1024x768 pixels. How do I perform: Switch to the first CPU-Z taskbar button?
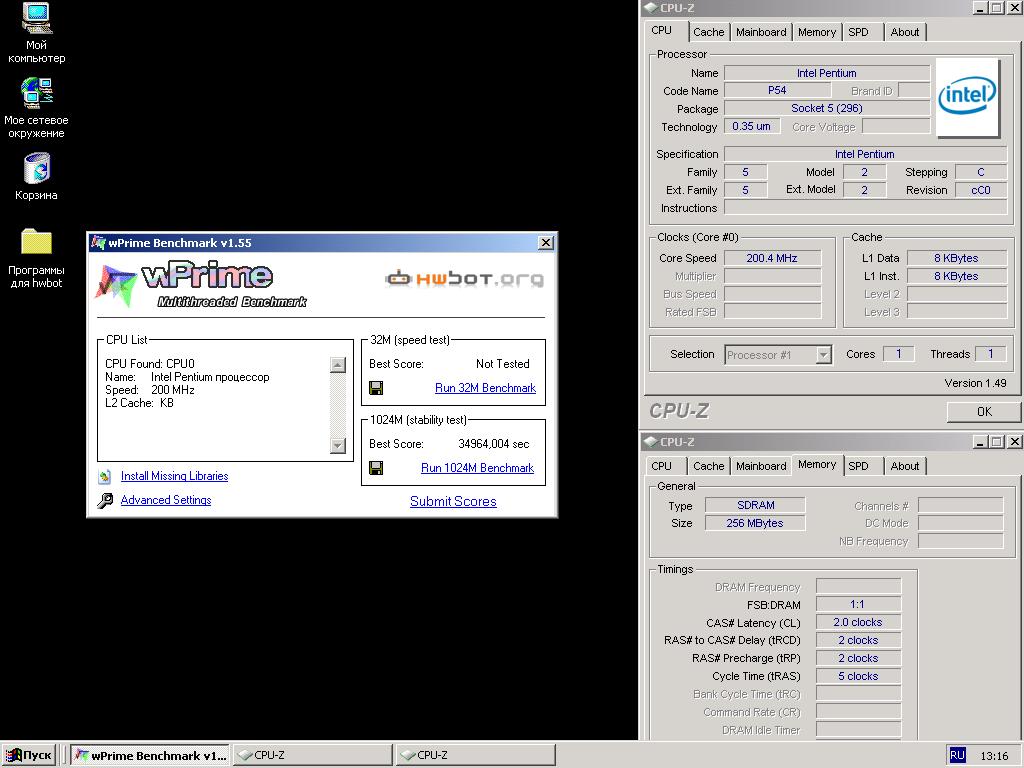(313, 756)
